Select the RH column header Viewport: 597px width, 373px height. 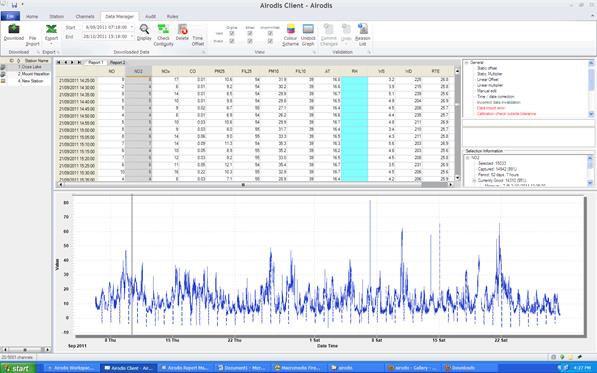[354, 71]
